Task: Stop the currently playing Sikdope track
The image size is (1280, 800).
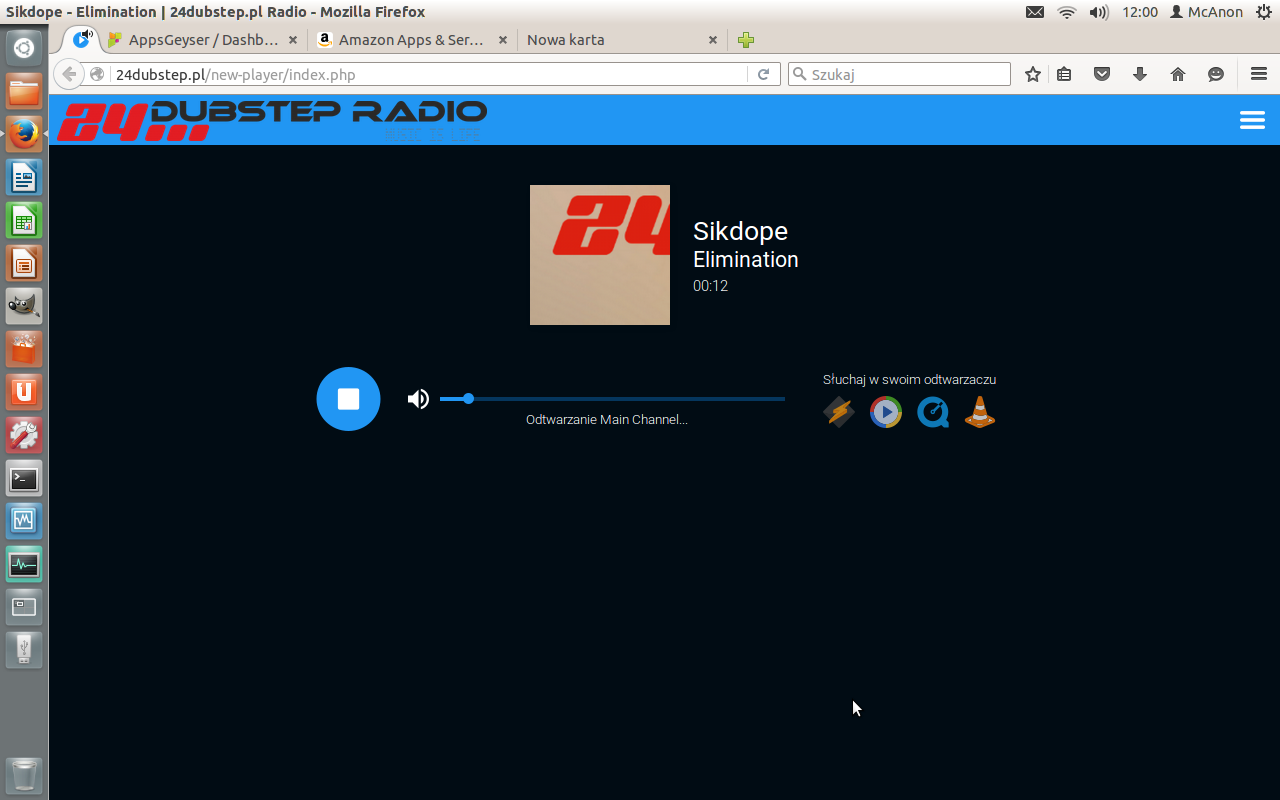Action: pyautogui.click(x=348, y=398)
